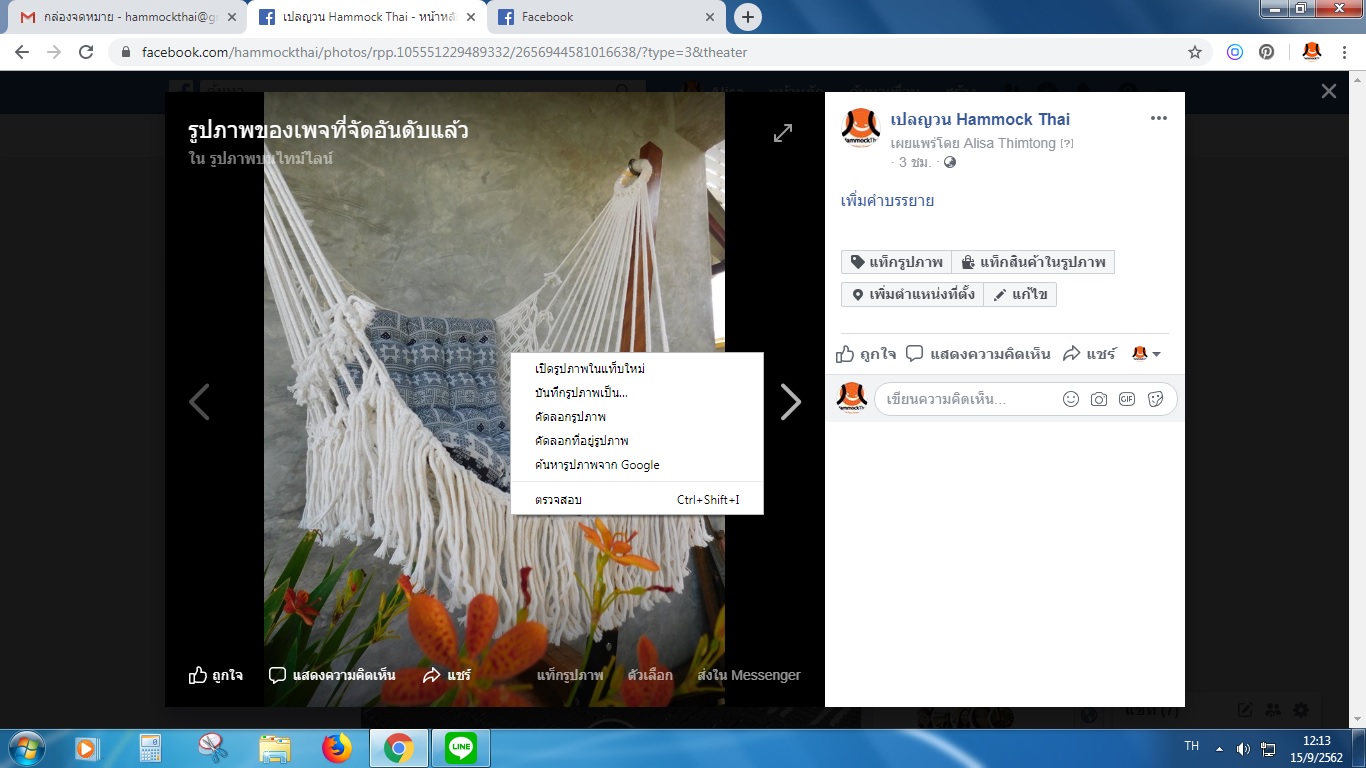Click 'ถูกใจ' like under the photo

point(216,675)
